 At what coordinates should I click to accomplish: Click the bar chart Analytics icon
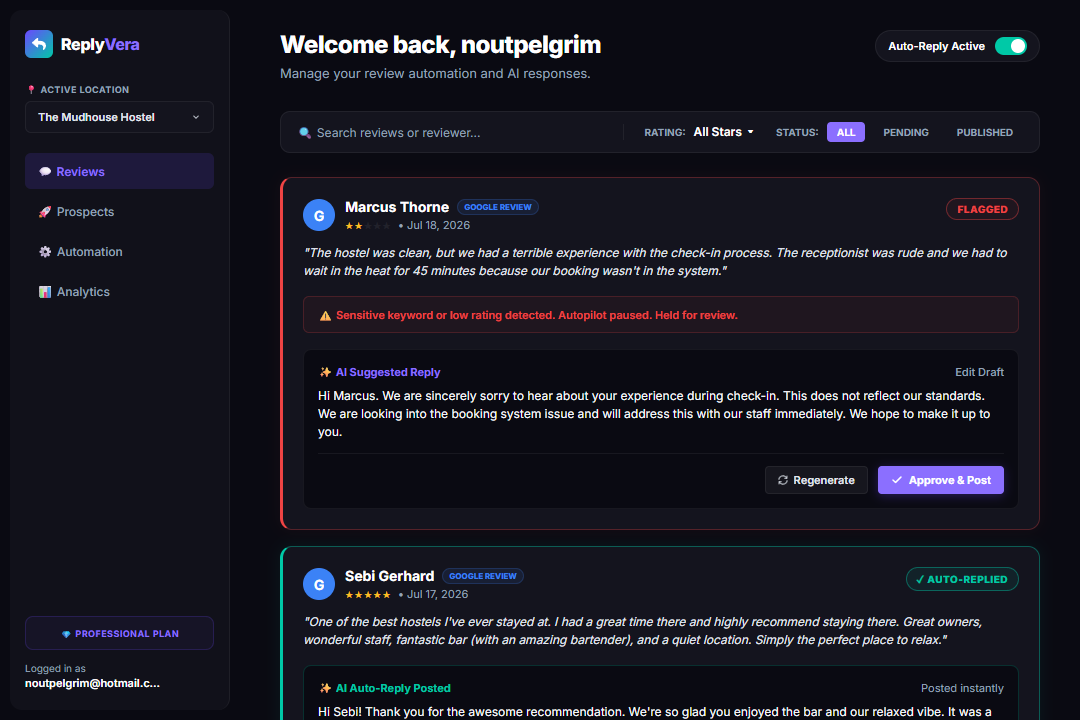(x=45, y=291)
